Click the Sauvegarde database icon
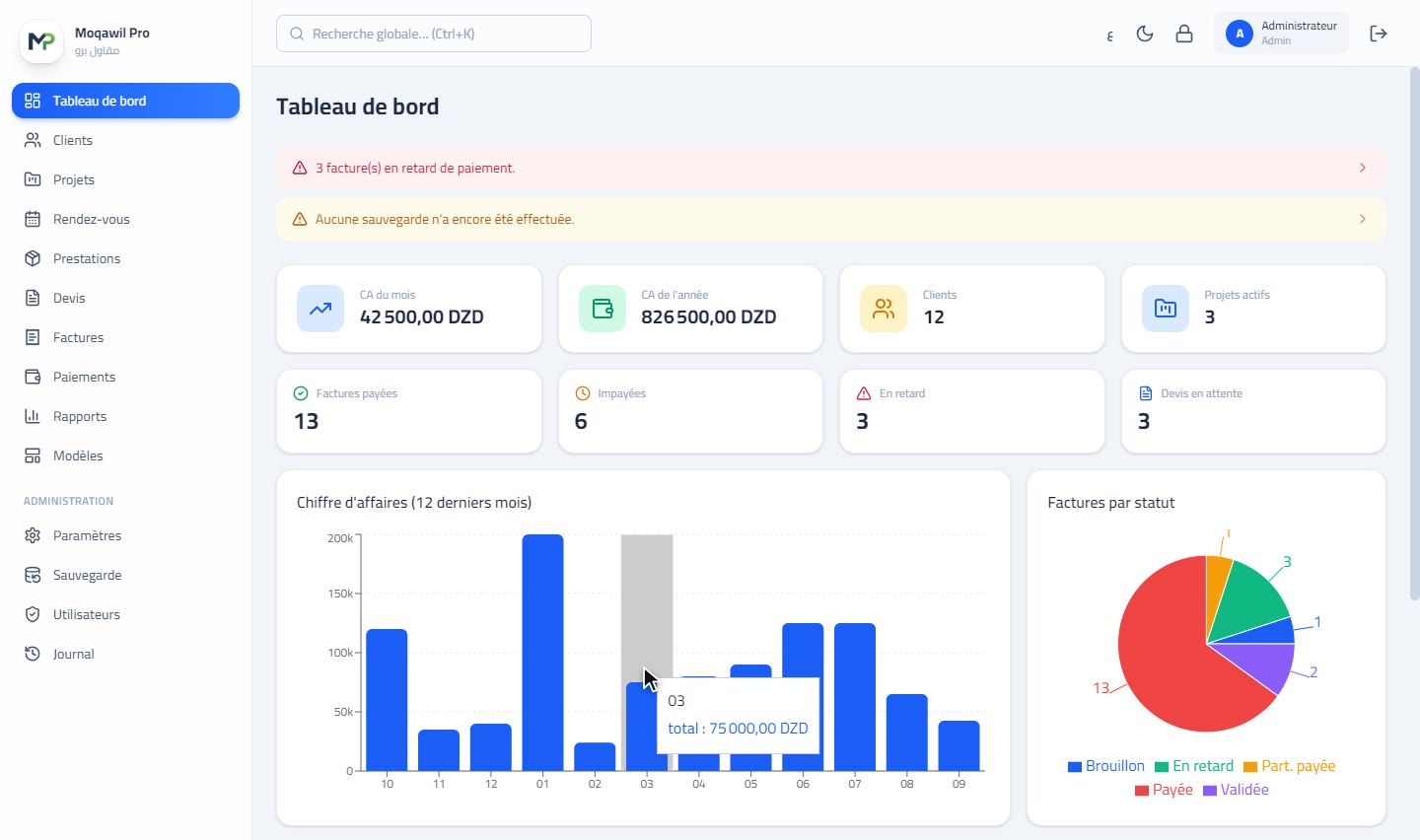The width and height of the screenshot is (1420, 840). (33, 575)
